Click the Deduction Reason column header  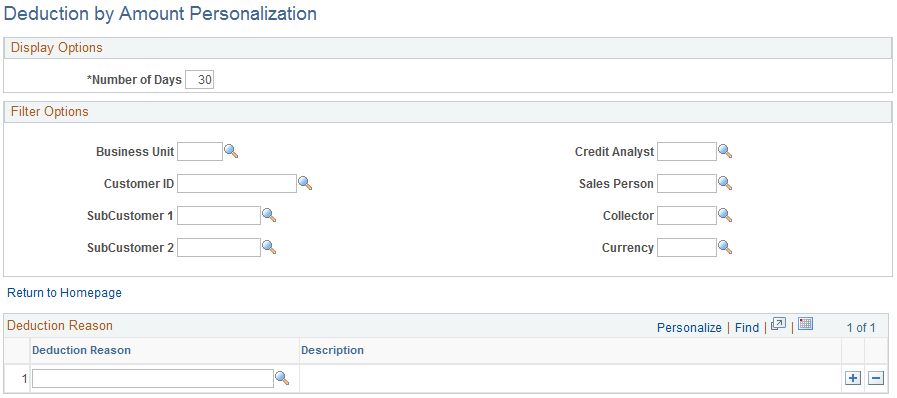point(81,350)
